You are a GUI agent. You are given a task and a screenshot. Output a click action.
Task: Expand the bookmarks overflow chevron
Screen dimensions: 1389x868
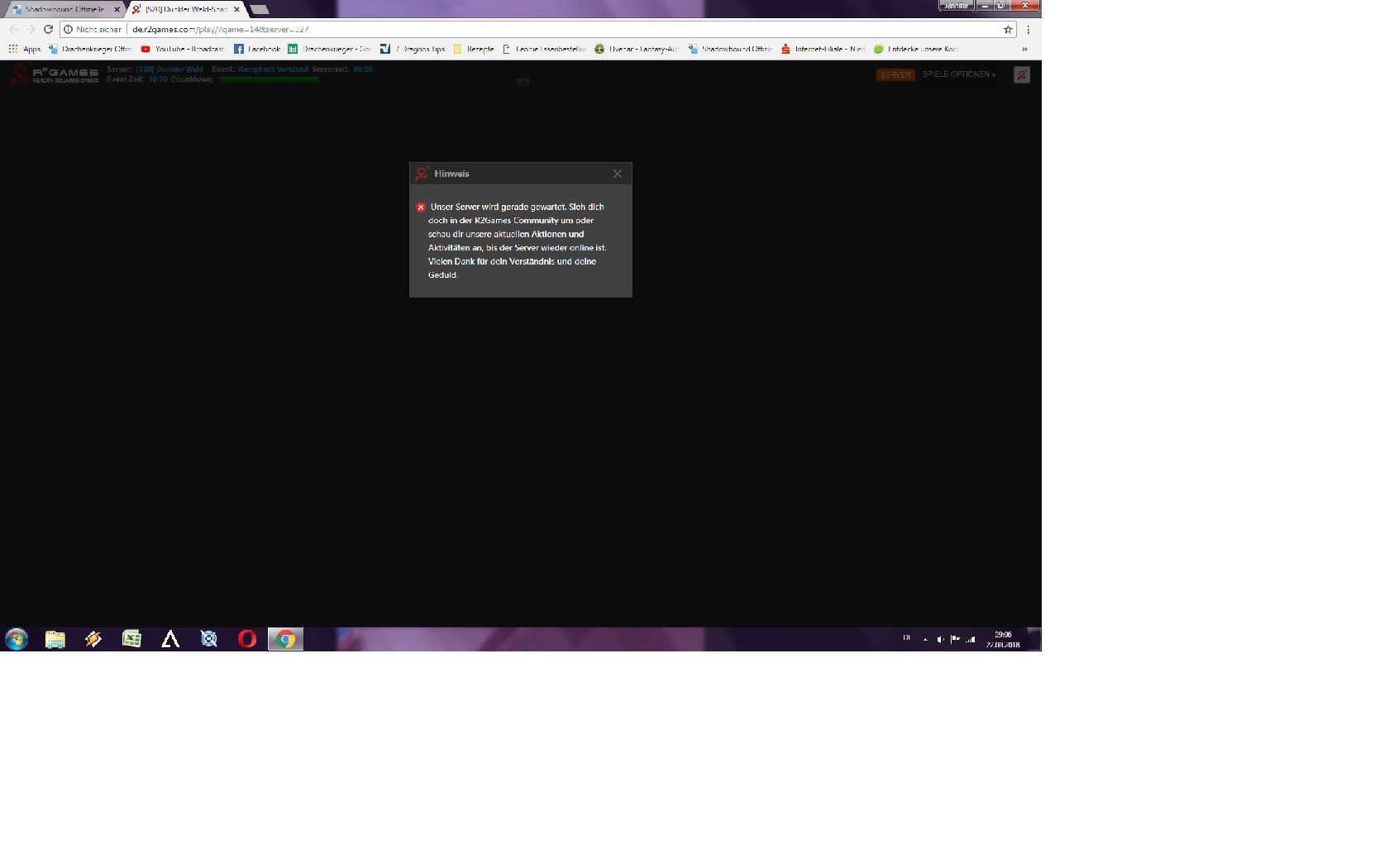coord(1024,49)
